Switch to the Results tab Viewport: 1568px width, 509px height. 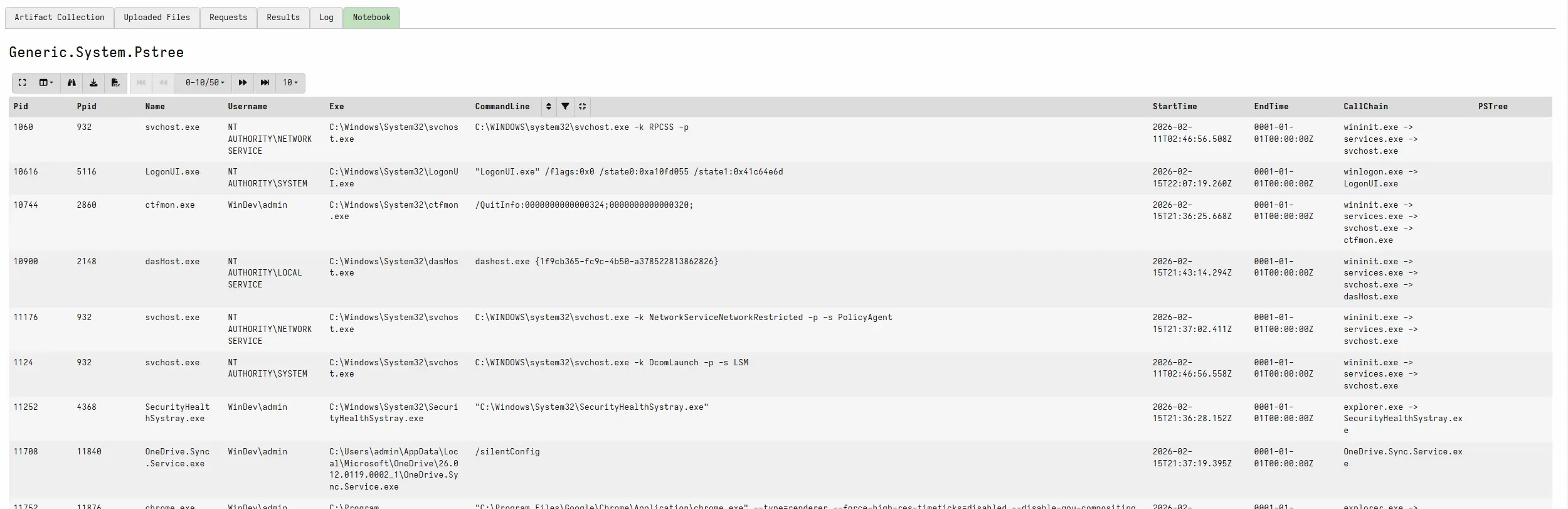coord(283,18)
